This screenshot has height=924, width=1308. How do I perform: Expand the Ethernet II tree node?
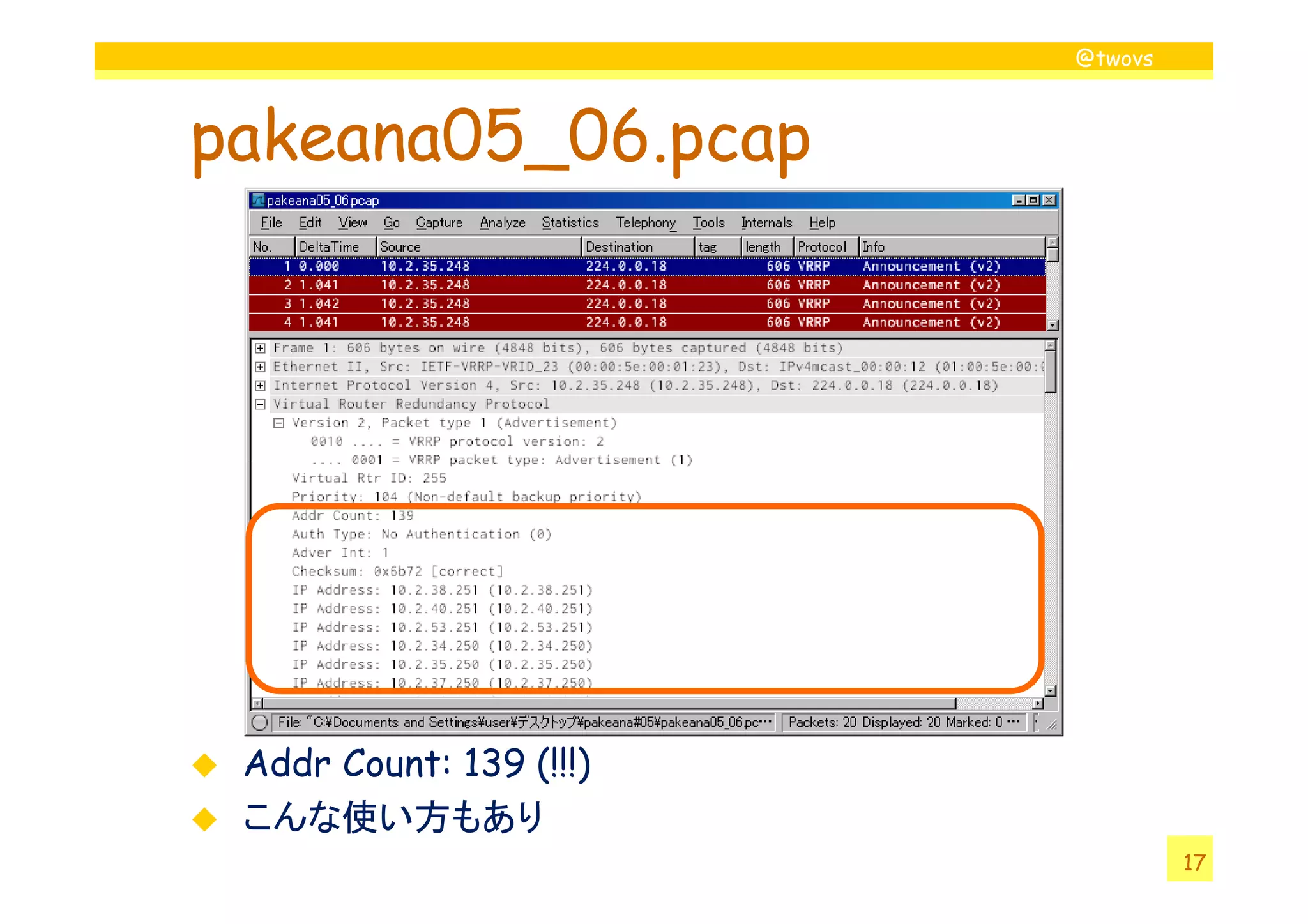click(260, 367)
